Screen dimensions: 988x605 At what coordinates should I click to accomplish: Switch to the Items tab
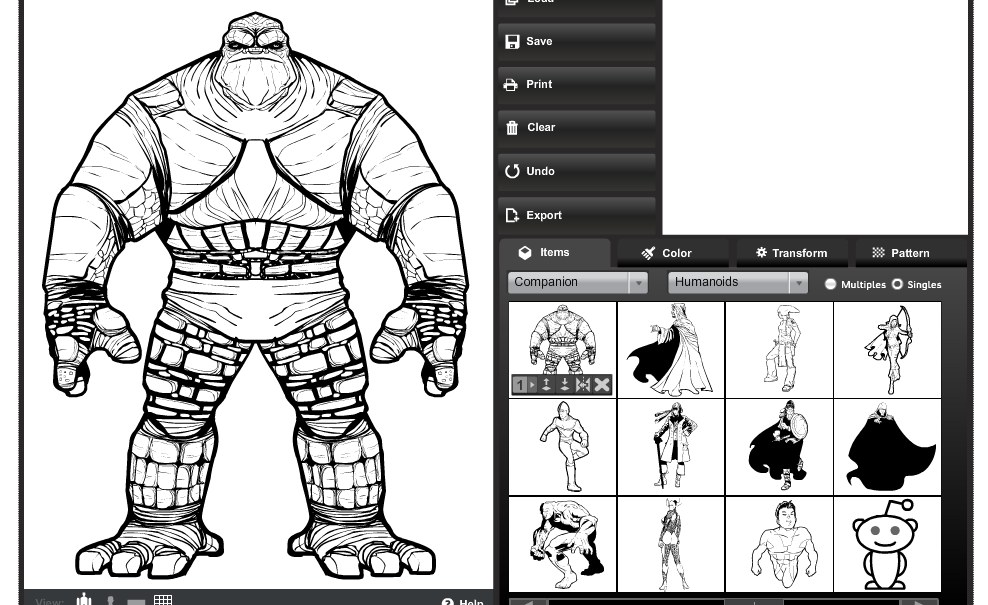555,253
